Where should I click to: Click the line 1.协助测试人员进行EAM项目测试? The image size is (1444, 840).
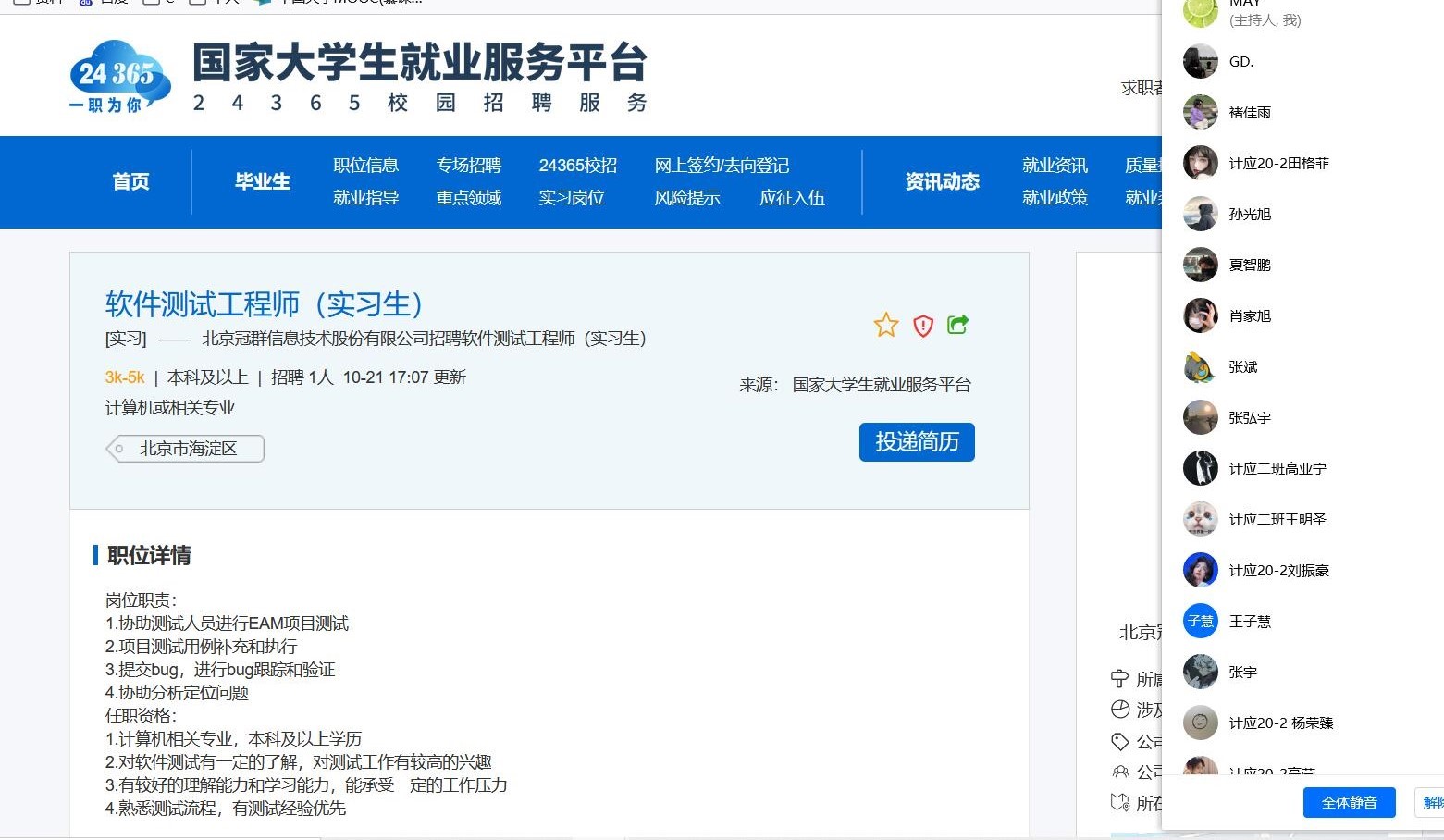coord(227,624)
